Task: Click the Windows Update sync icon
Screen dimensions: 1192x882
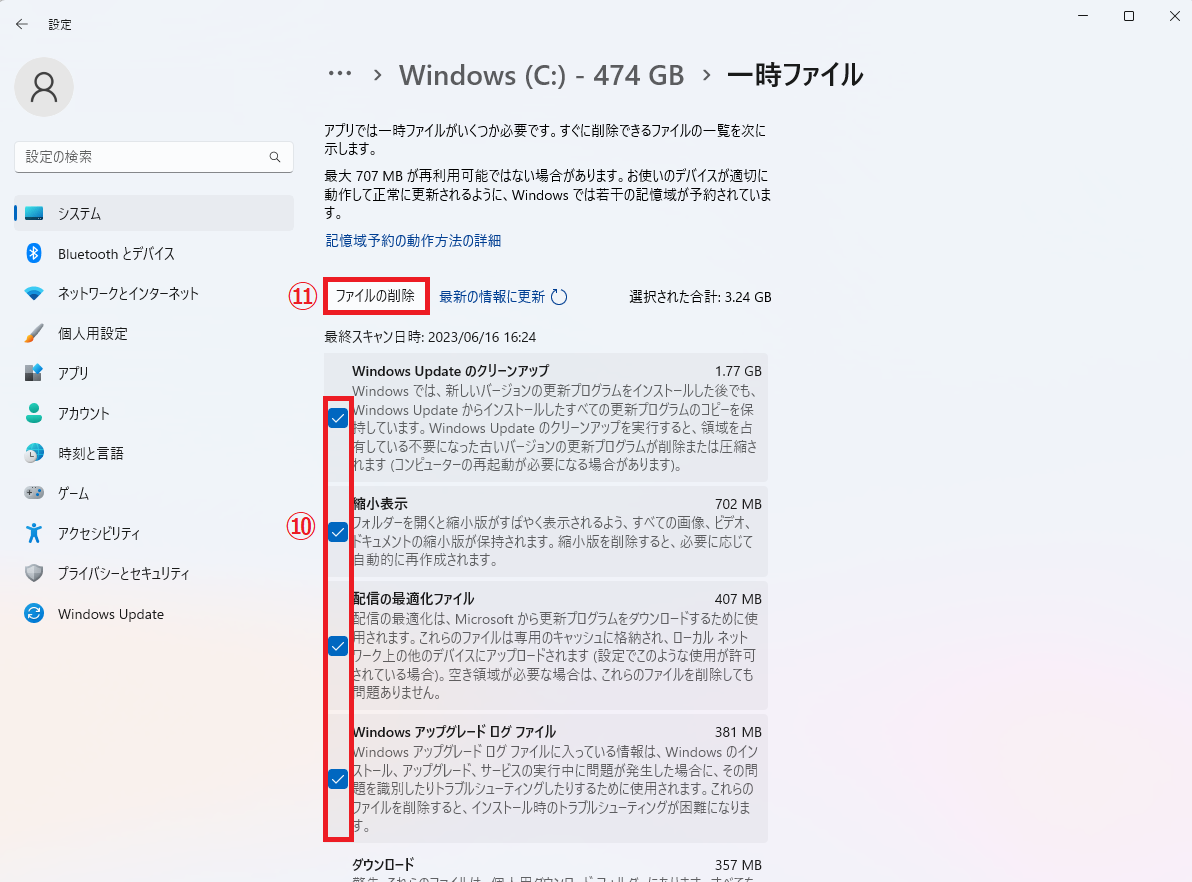Action: click(34, 613)
